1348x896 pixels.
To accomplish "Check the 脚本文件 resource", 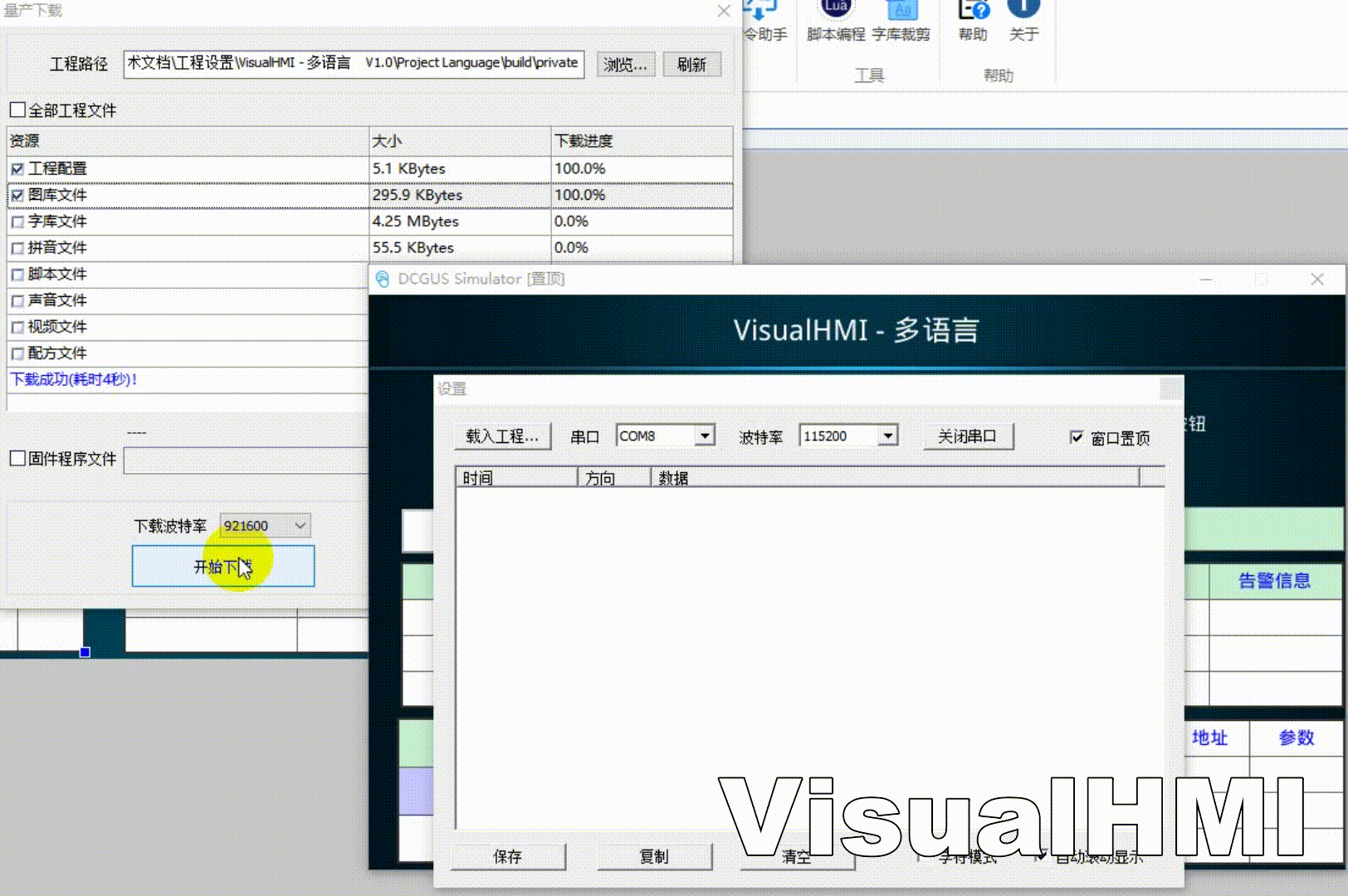I will (x=17, y=275).
